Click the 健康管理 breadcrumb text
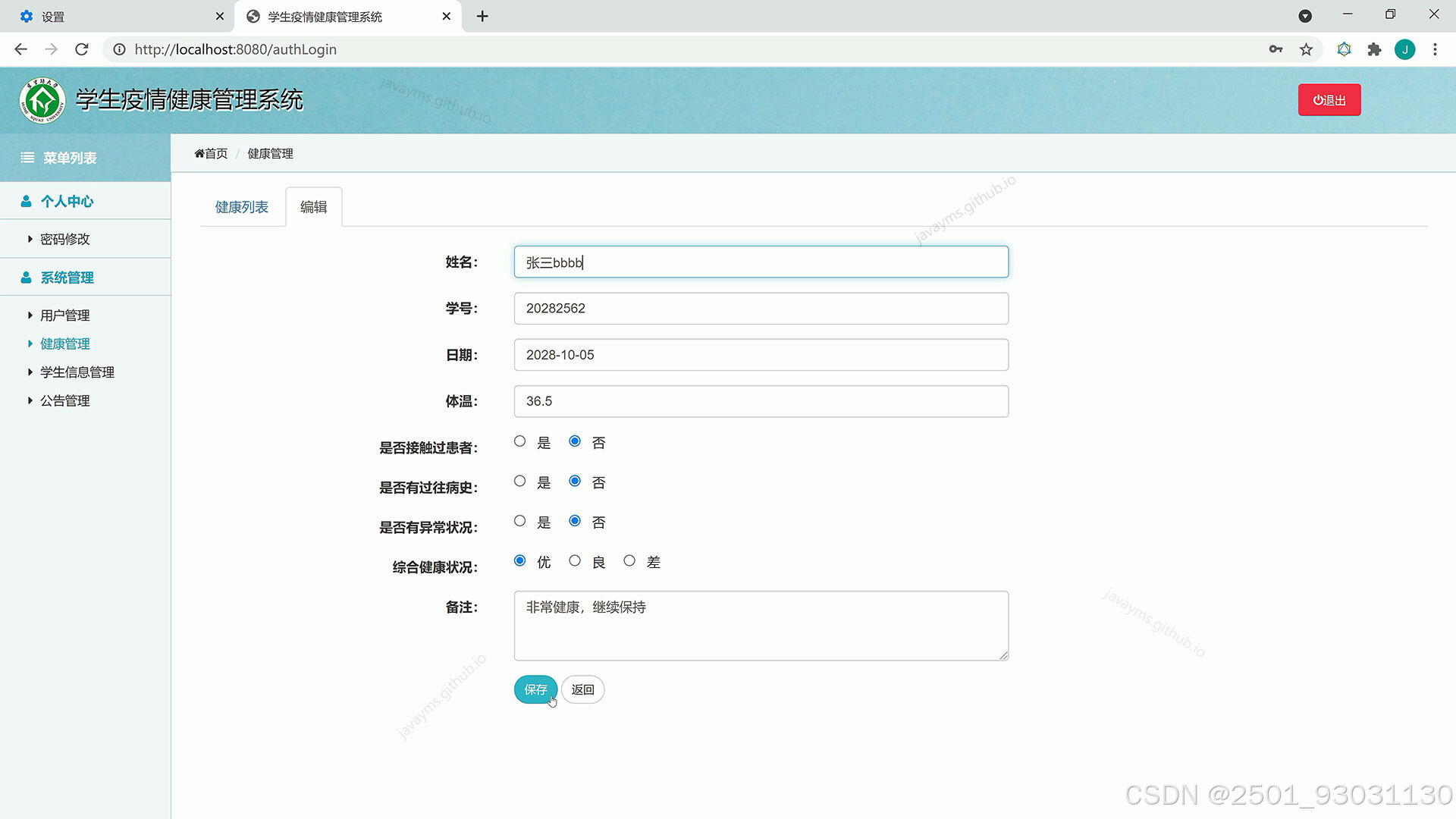This screenshot has height=819, width=1456. pyautogui.click(x=270, y=153)
